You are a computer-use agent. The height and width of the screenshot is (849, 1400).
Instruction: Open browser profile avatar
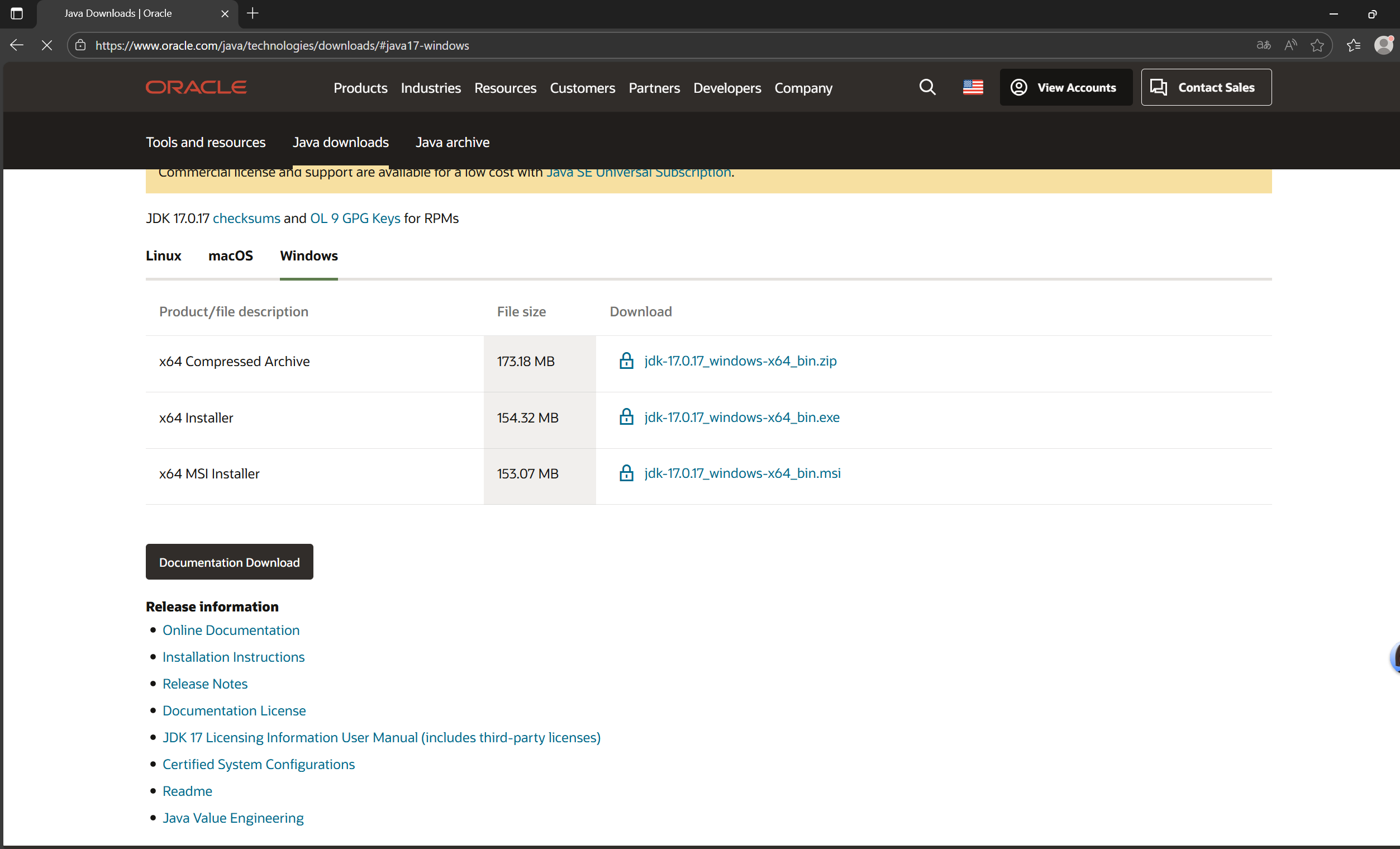1382,45
